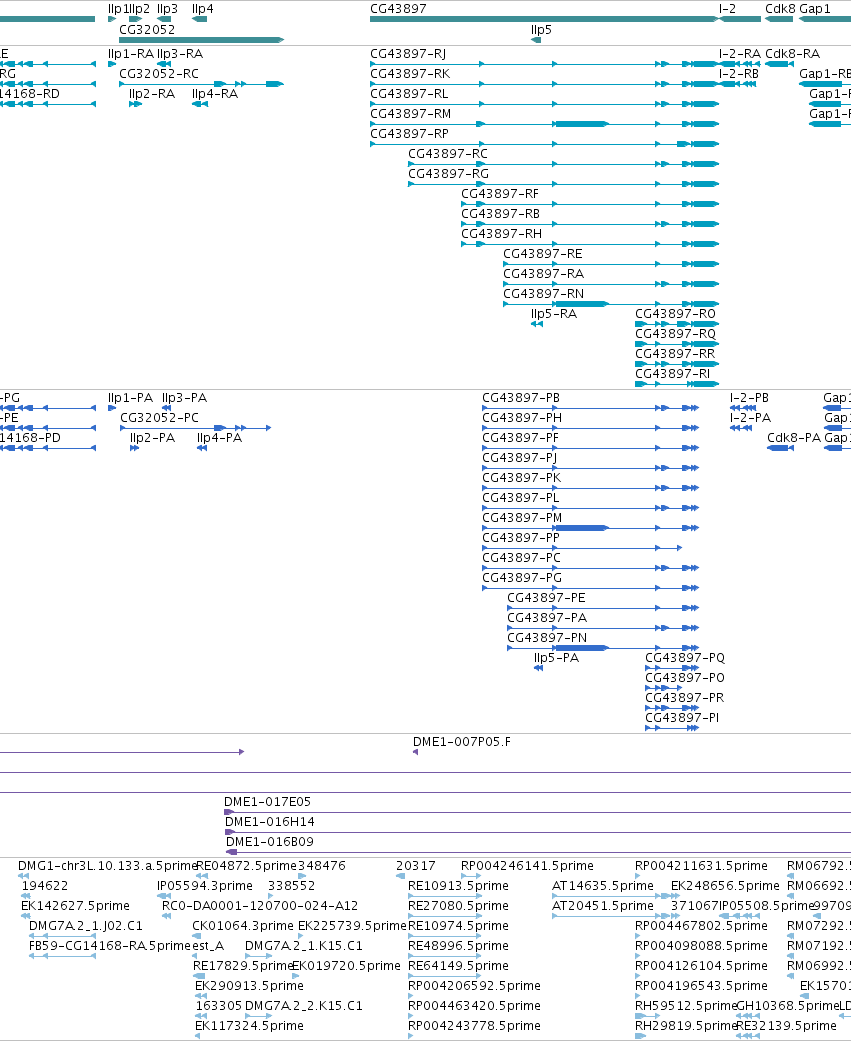This screenshot has height=1041, width=851.
Task: Click transcript CG43897-RB
Action: [x=590, y=224]
